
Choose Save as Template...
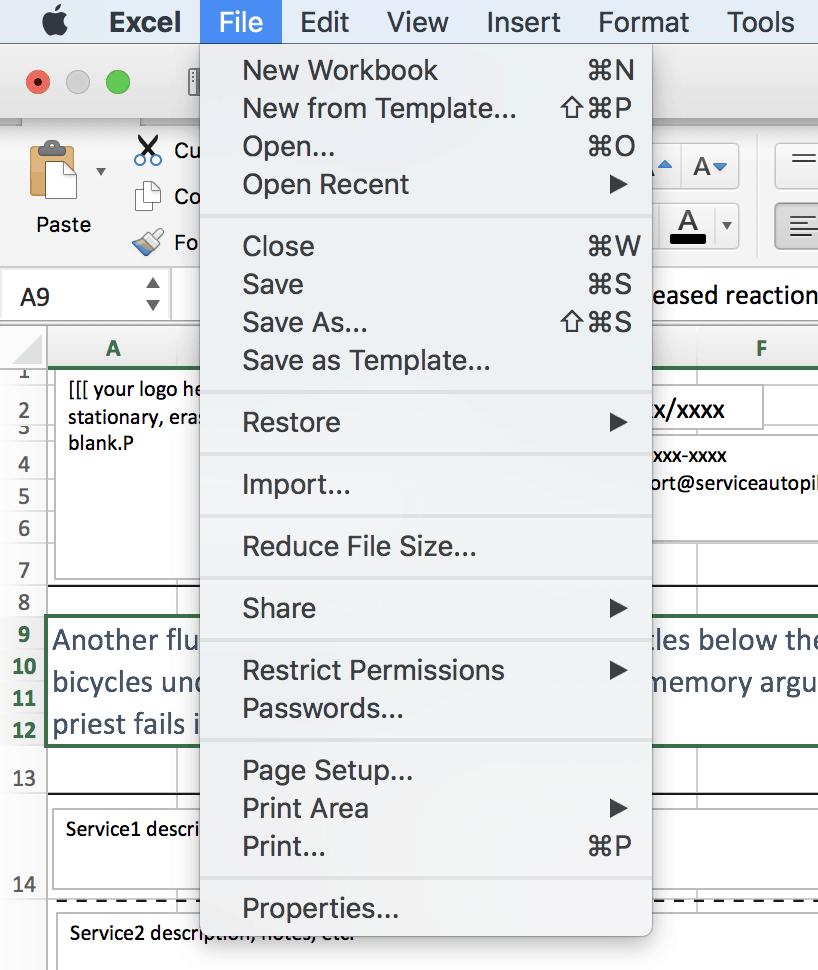[x=426, y=360]
